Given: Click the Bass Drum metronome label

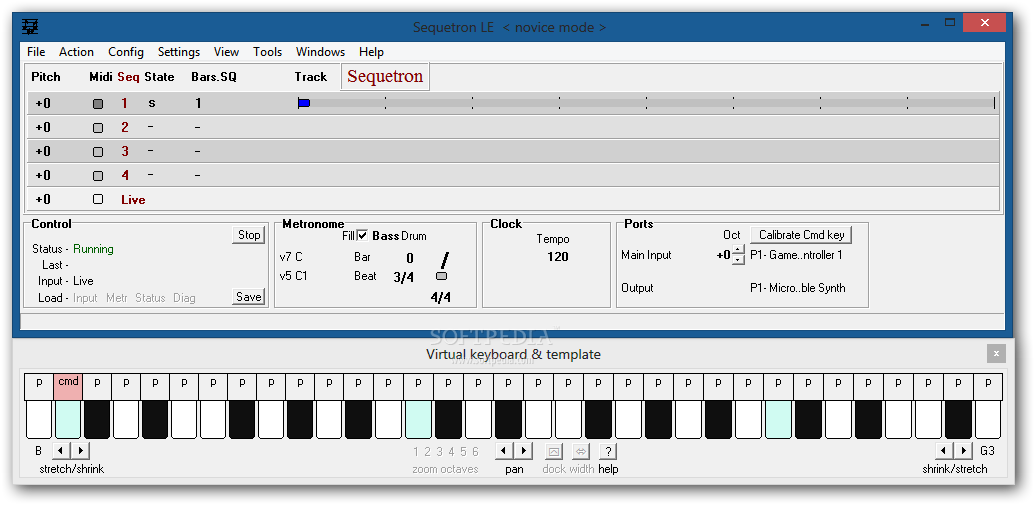Looking at the screenshot, I should [x=399, y=236].
